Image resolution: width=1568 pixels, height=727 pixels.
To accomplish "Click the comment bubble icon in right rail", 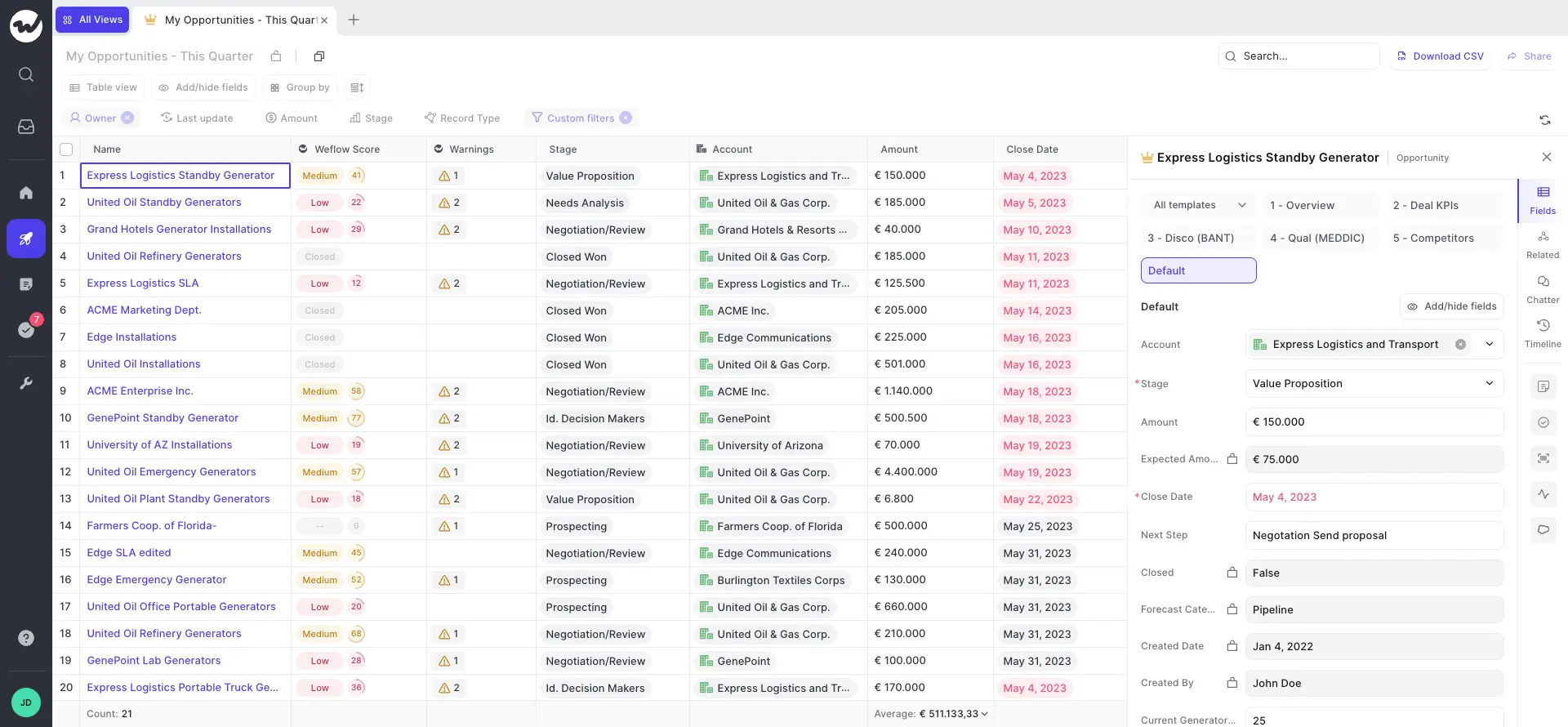I will (x=1543, y=530).
